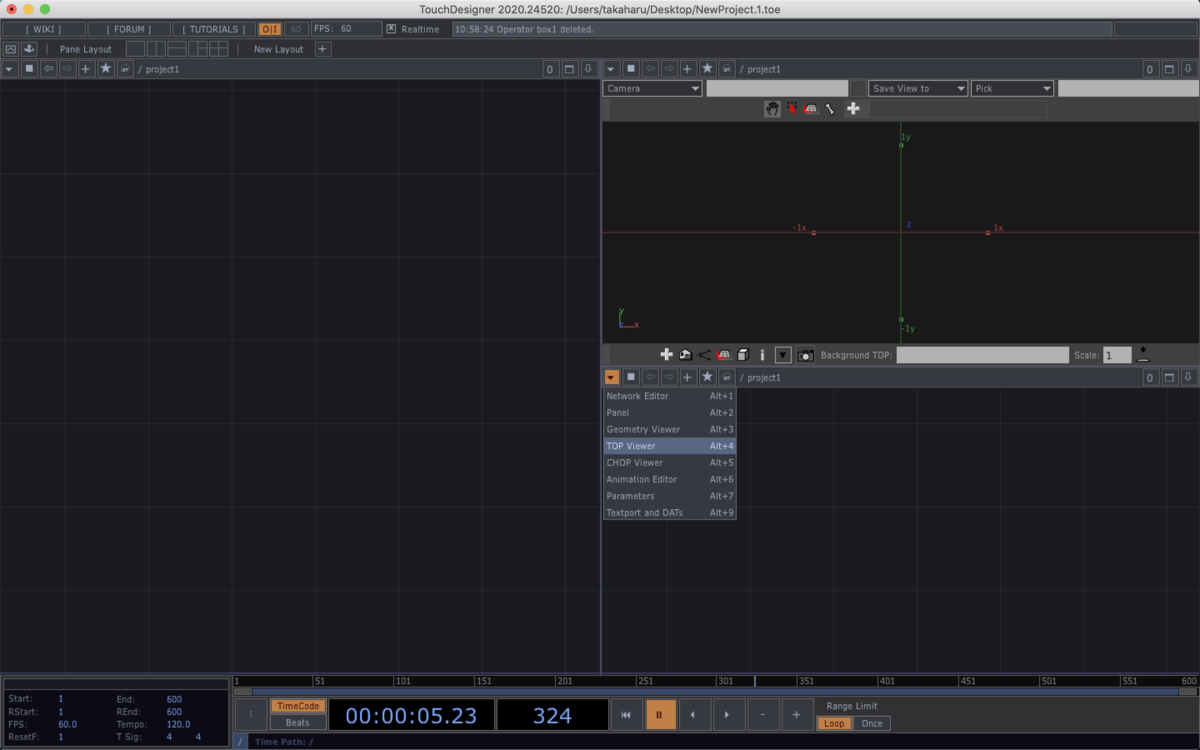This screenshot has height=750, width=1200.
Task: Toggle the O|I power button
Action: click(270, 29)
